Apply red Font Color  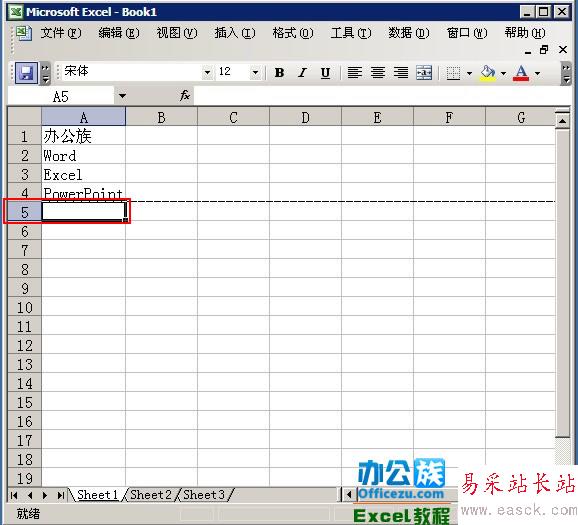point(521,73)
